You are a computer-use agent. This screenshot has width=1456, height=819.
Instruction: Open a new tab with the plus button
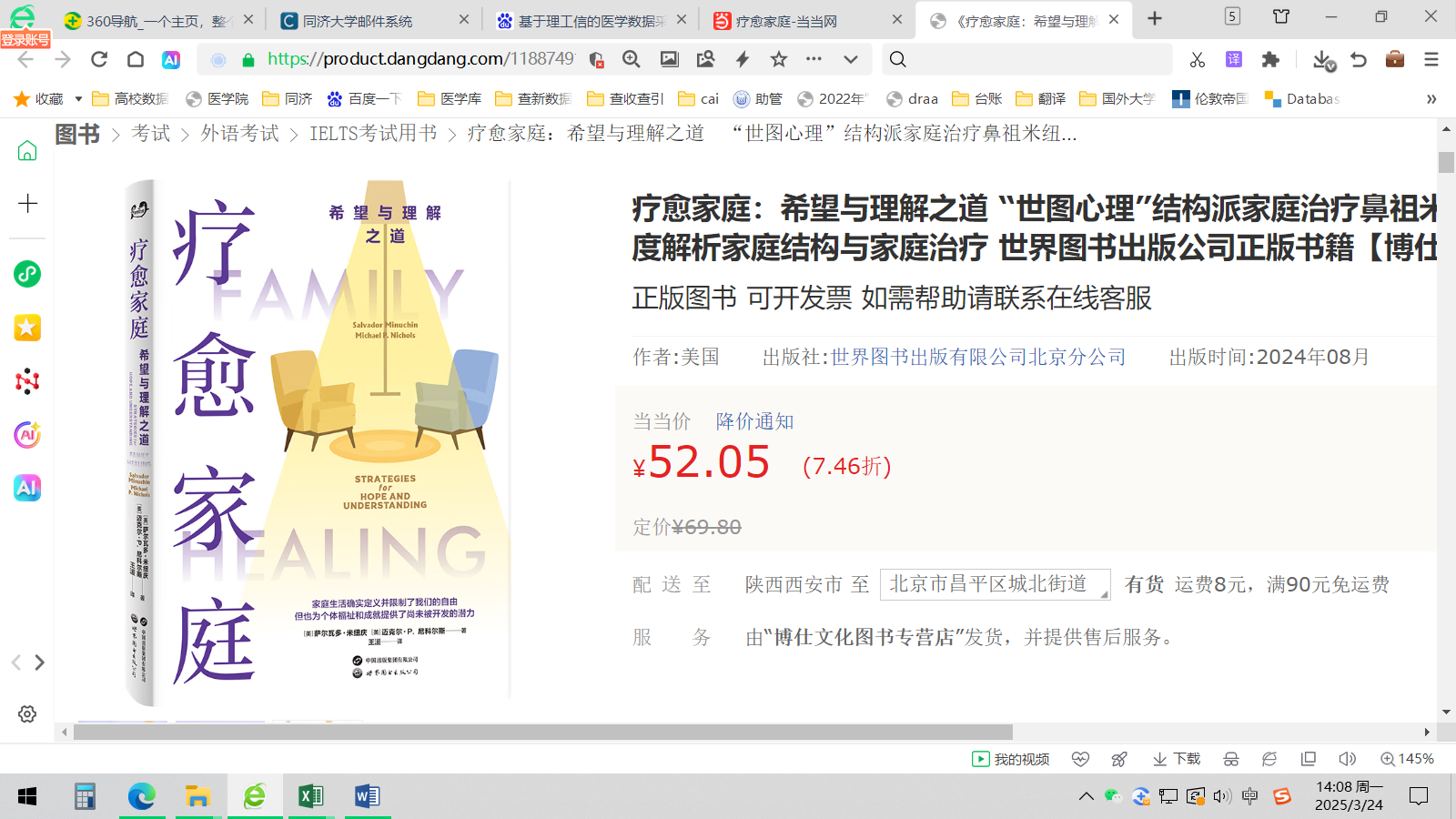click(x=1155, y=18)
